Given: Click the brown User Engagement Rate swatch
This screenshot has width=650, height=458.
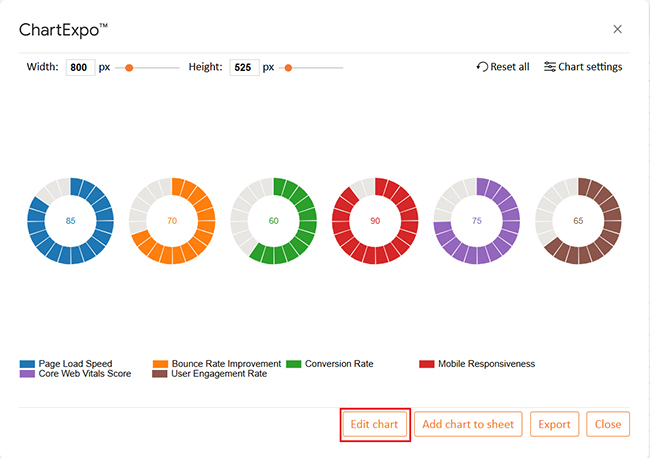Looking at the screenshot, I should pos(160,374).
